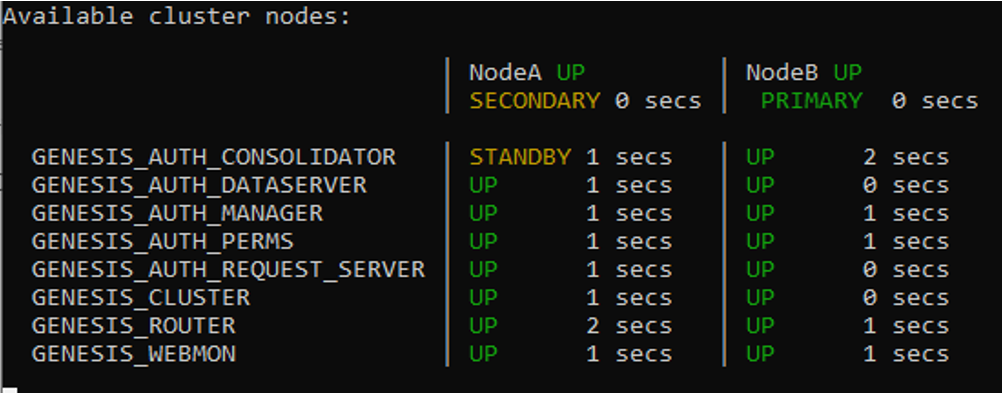Click the green UP beside NodeA header
The height and width of the screenshot is (393, 1002).
point(571,73)
